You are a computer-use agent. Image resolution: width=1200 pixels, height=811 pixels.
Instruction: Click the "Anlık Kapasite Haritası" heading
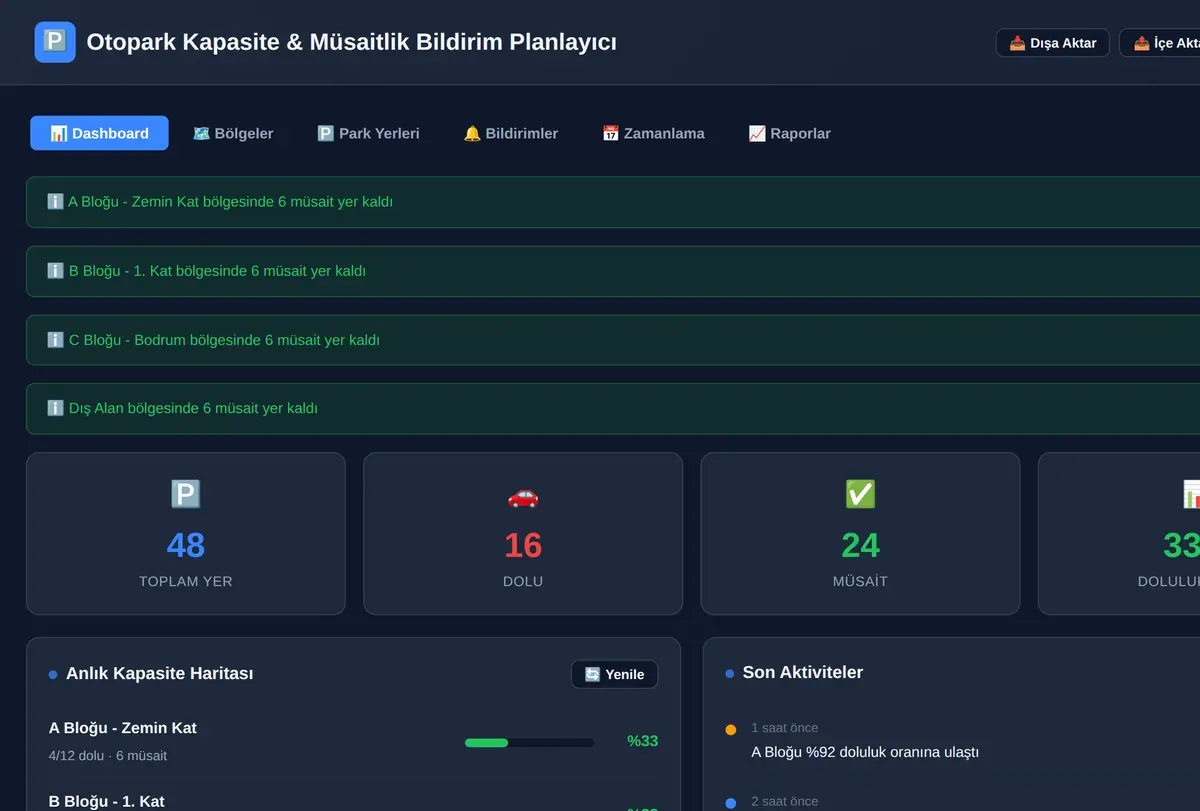pos(159,674)
